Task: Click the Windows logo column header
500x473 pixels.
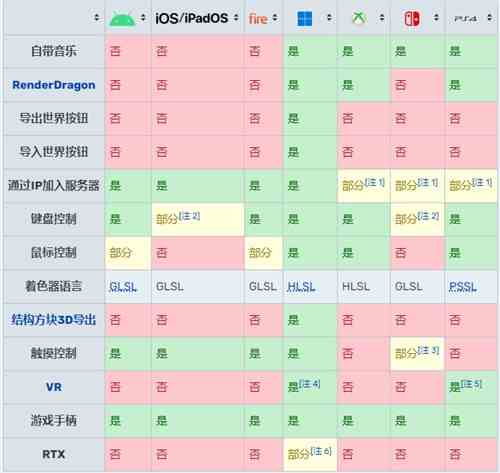Action: (304, 19)
